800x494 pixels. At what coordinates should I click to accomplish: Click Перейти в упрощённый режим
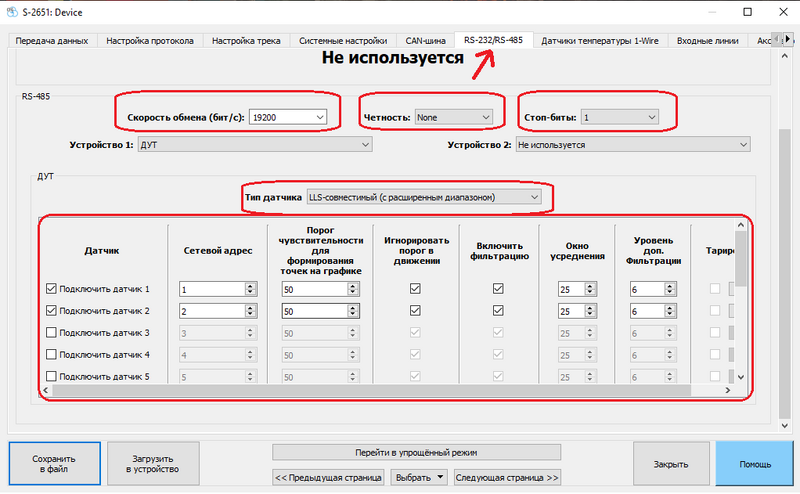click(x=416, y=452)
